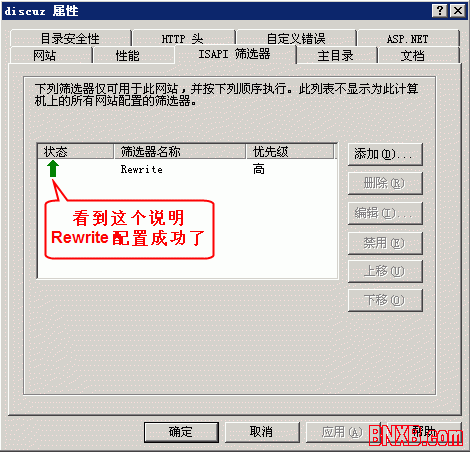The image size is (470, 452).
Task: Sort by 筛选器名称 column header
Action: coord(180,151)
